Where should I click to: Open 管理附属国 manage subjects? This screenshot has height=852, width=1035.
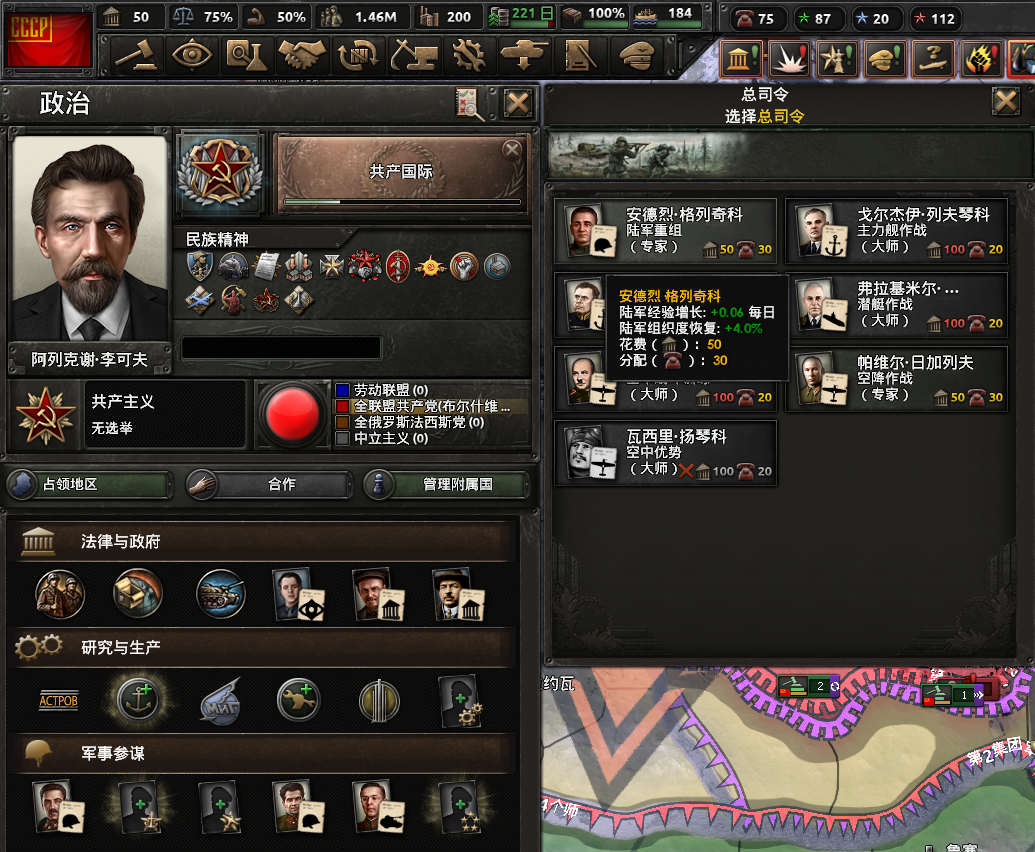[x=446, y=484]
